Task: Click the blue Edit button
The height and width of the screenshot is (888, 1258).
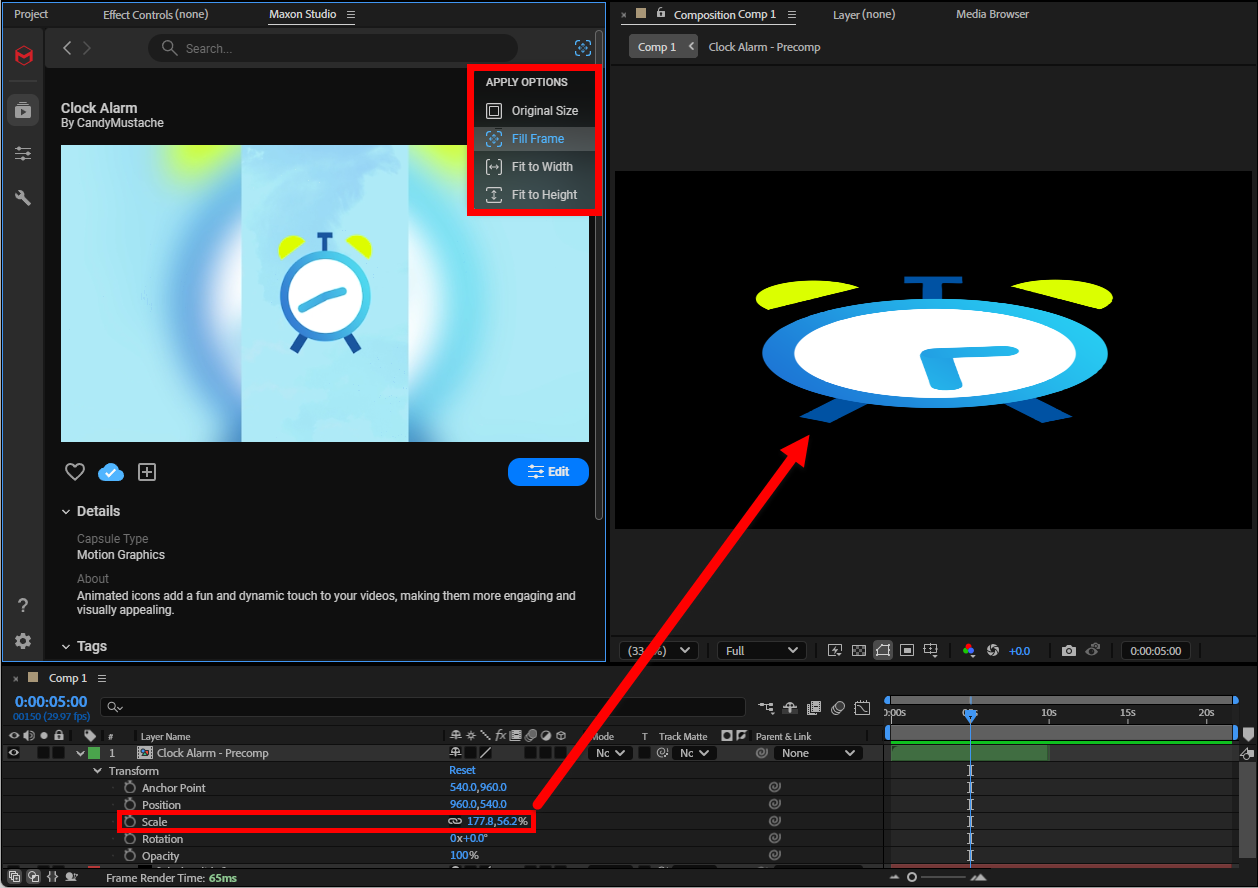Action: (x=548, y=472)
